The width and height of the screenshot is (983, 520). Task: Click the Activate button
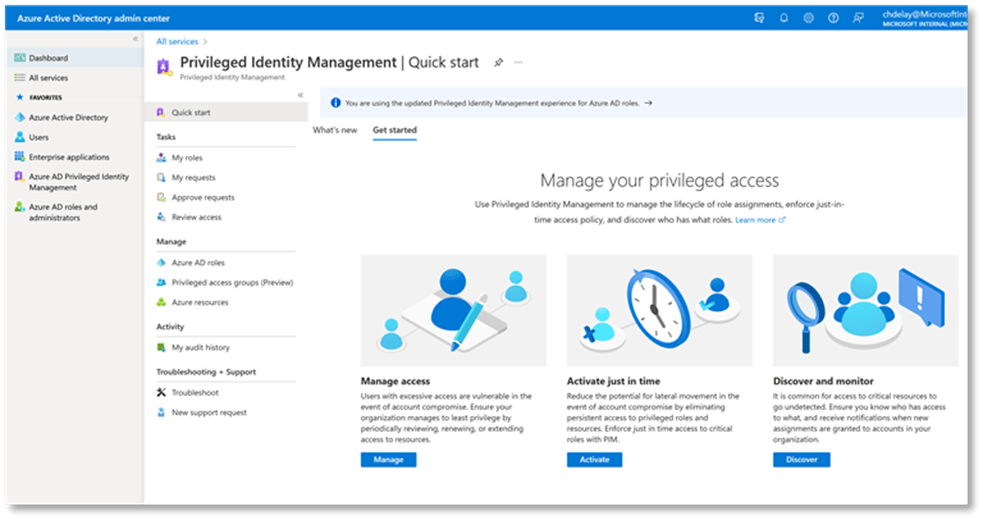point(594,460)
